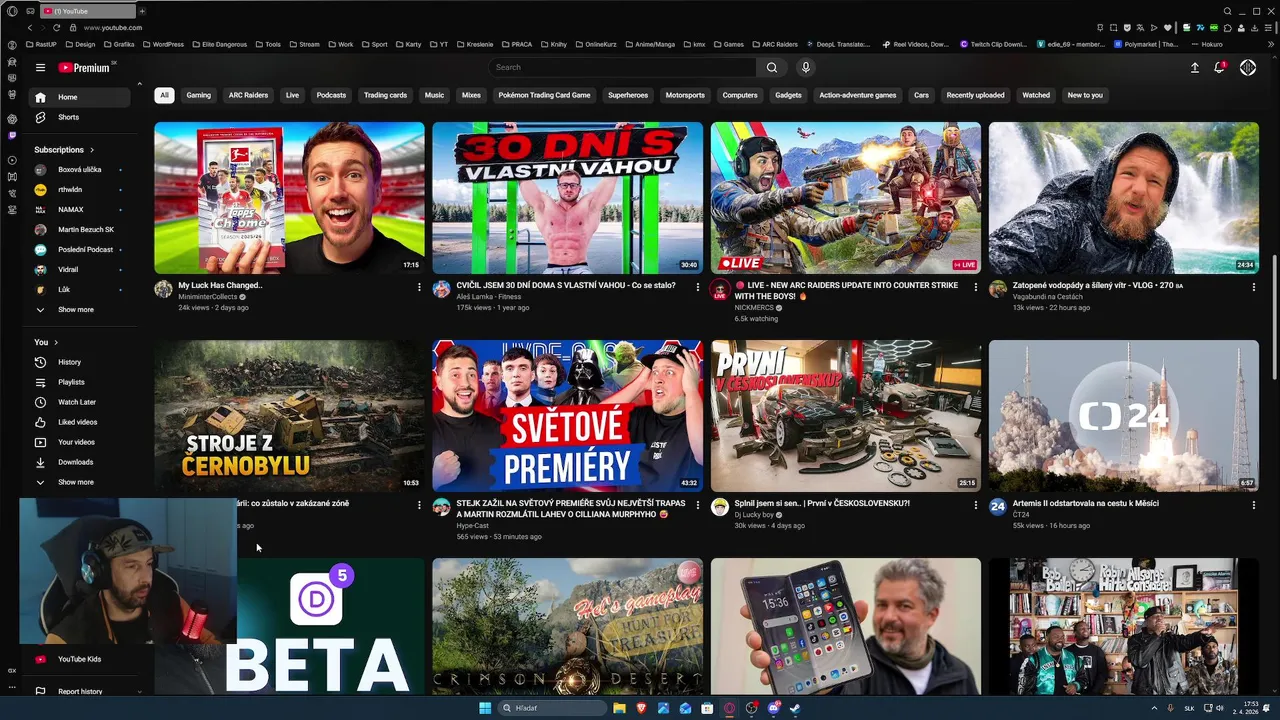Viewport: 1280px width, 720px height.
Task: Start voice search with microphone icon
Action: 805,67
